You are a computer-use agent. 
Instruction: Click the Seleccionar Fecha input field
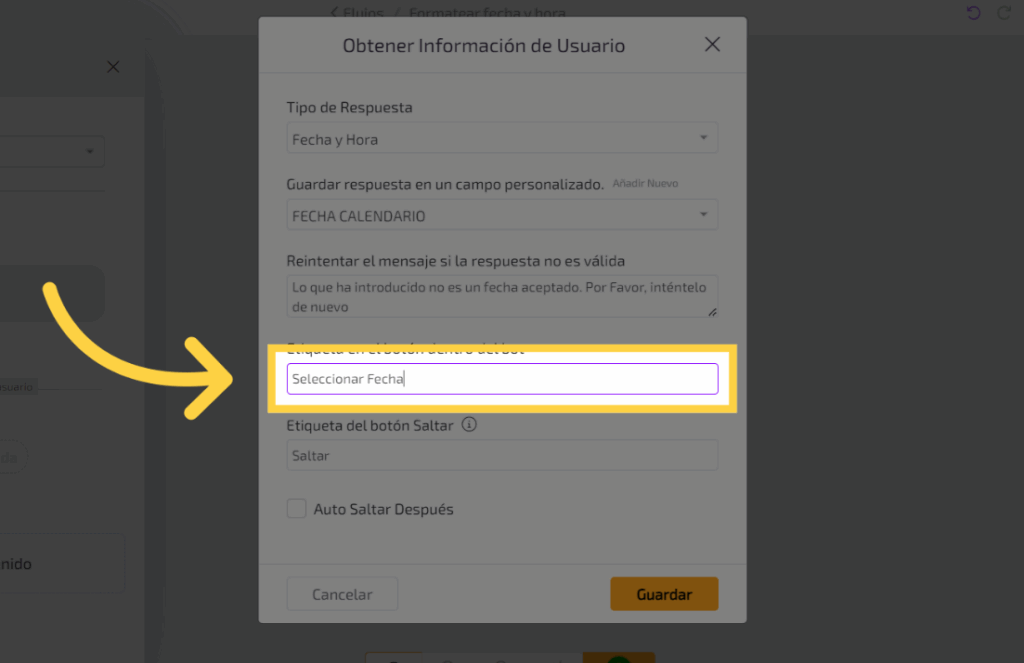(502, 379)
